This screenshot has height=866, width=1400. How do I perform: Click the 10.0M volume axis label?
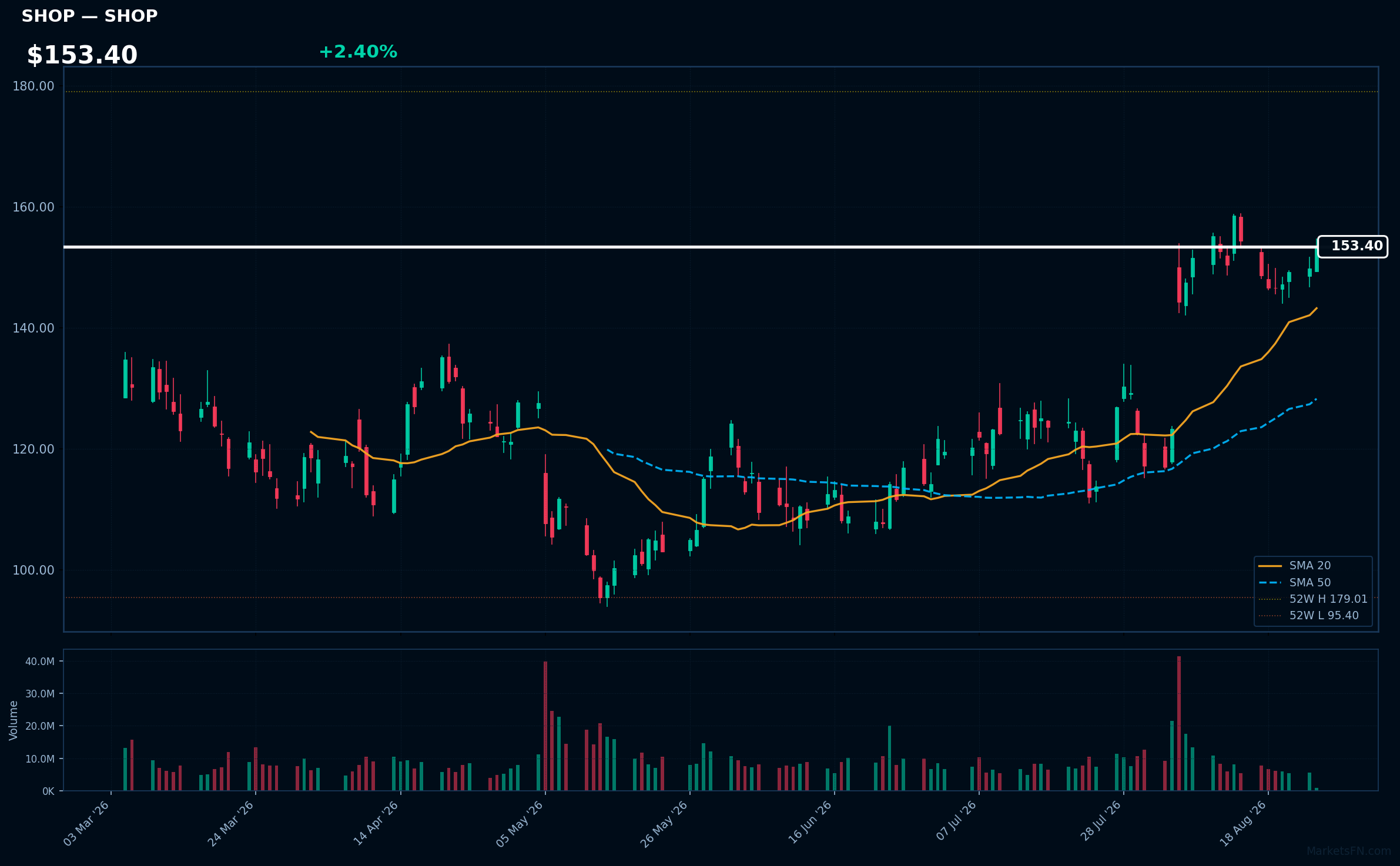[x=40, y=759]
